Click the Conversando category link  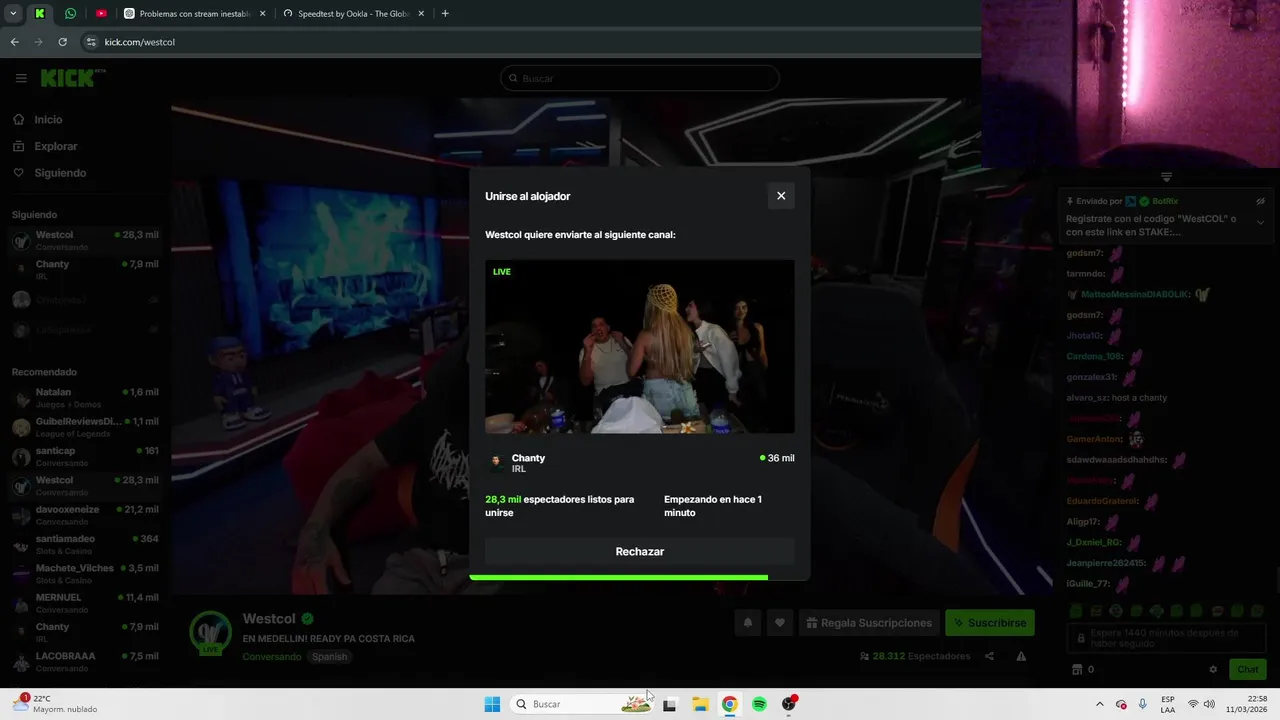pyautogui.click(x=271, y=657)
